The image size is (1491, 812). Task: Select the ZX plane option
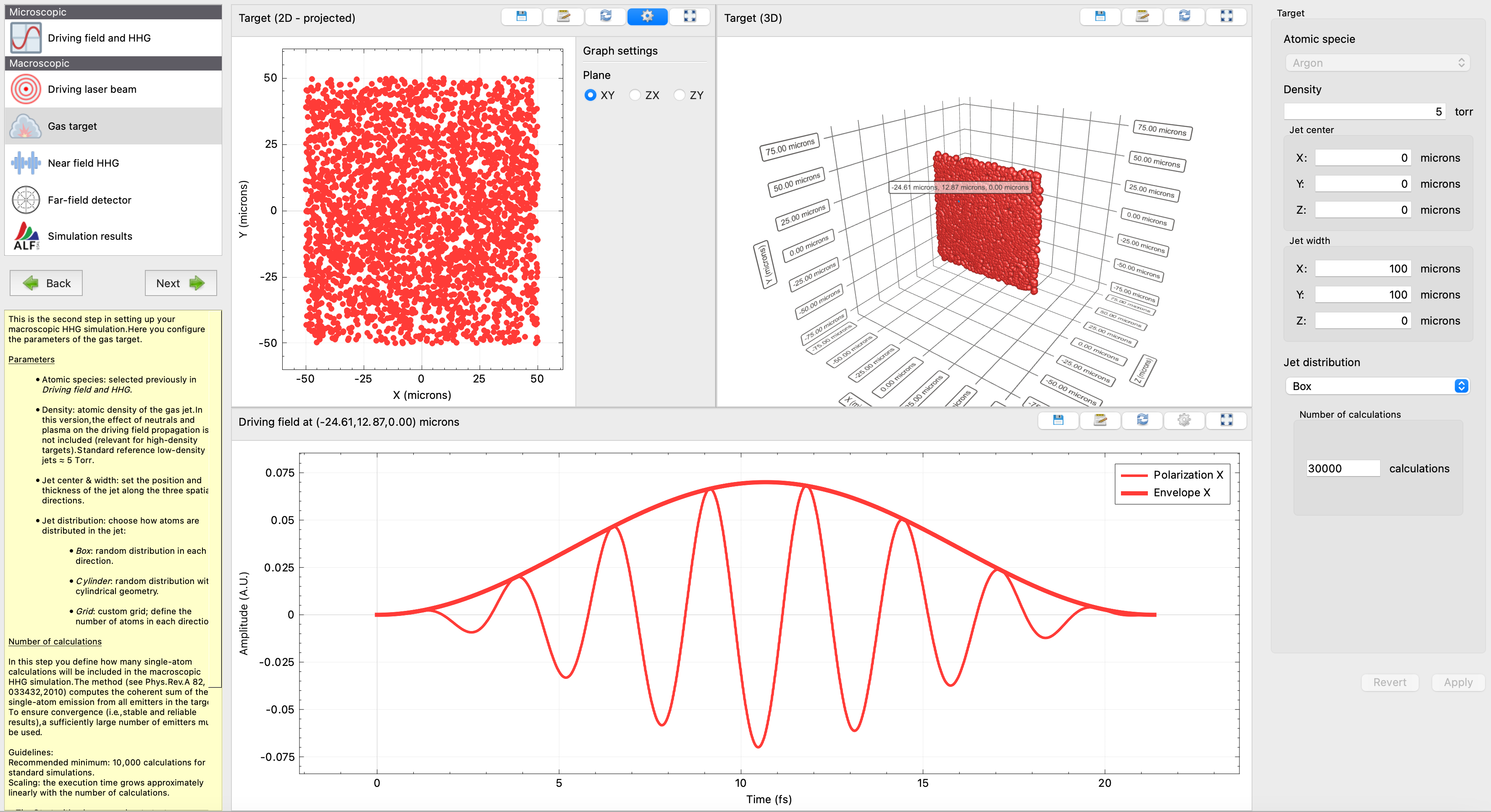(x=635, y=95)
